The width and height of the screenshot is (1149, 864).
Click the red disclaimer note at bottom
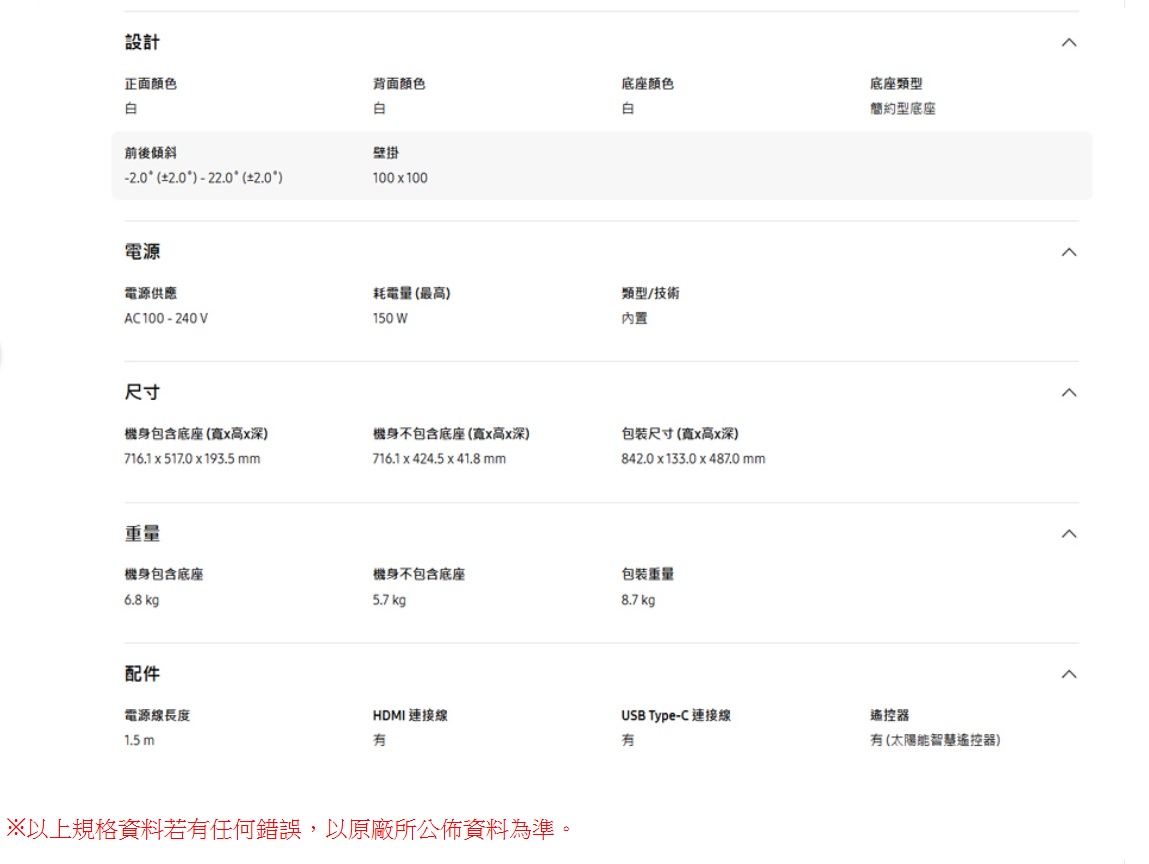click(292, 829)
